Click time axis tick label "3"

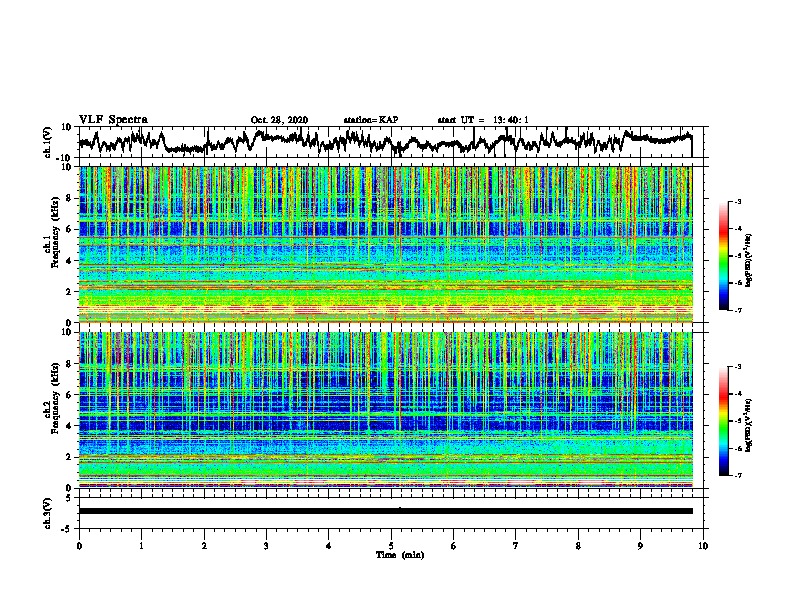point(266,546)
